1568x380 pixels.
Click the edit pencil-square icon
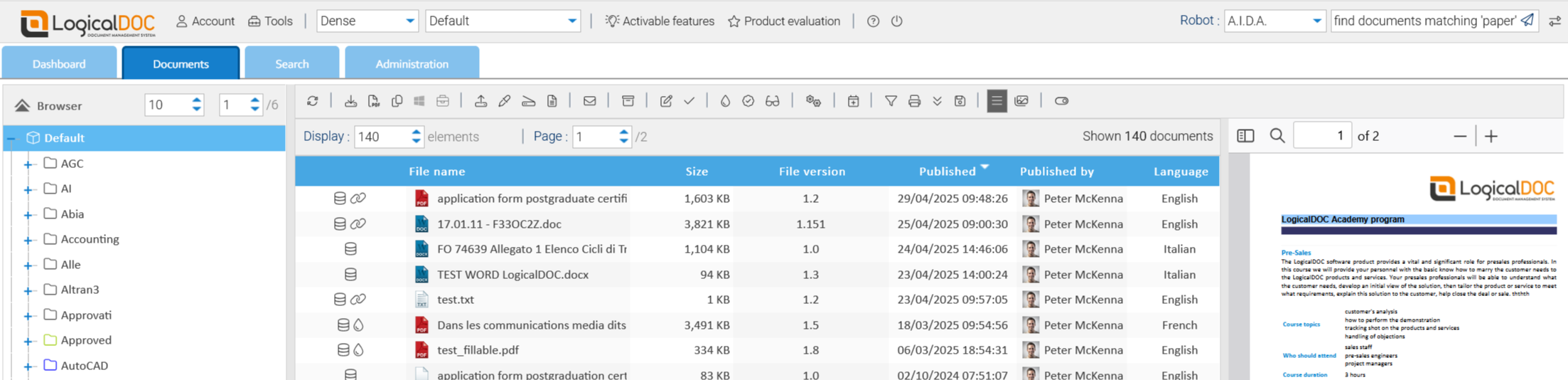coord(666,101)
